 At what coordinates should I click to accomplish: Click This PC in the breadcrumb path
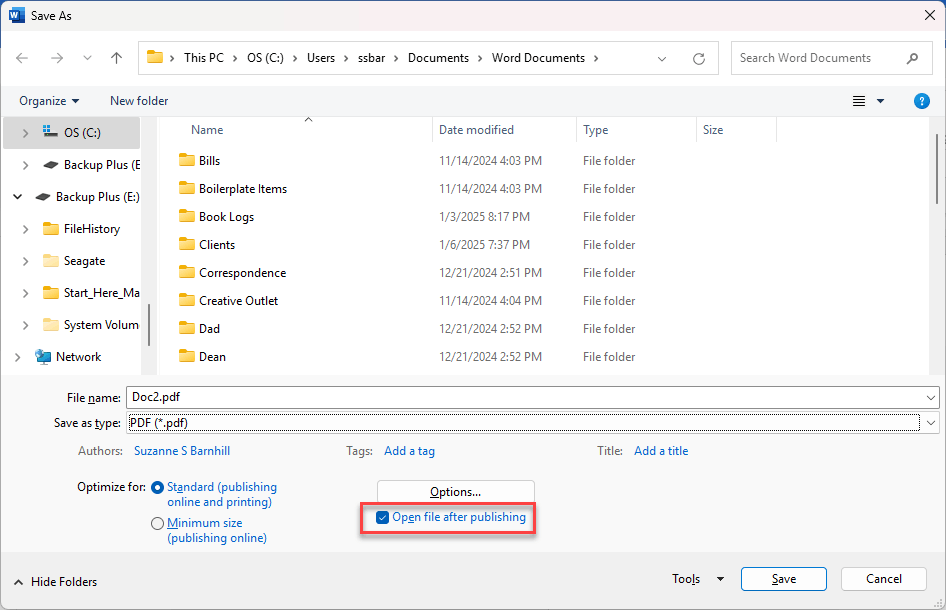[203, 58]
